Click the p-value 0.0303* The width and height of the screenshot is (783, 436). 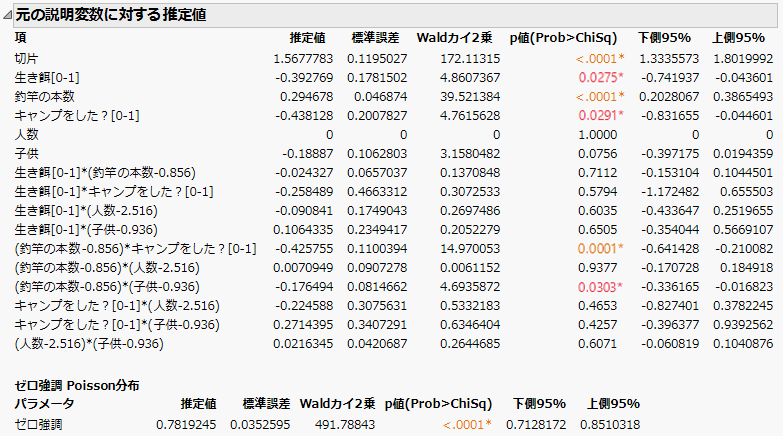pos(601,286)
